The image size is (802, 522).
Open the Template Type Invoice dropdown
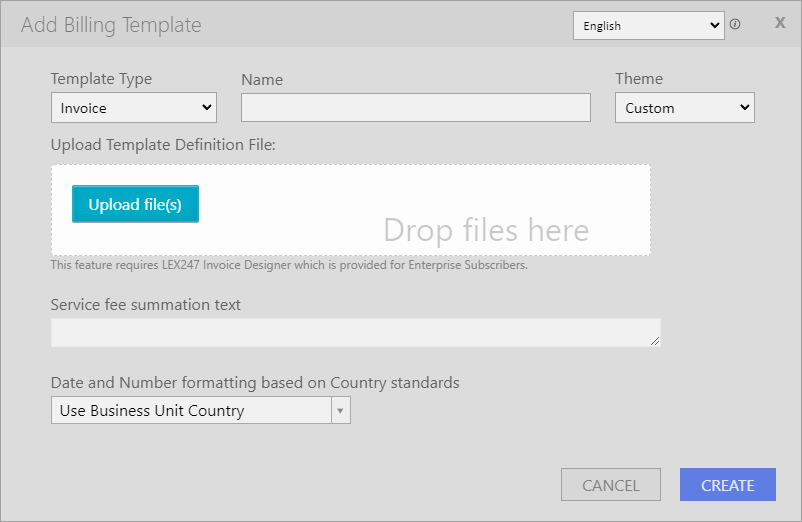pos(134,107)
